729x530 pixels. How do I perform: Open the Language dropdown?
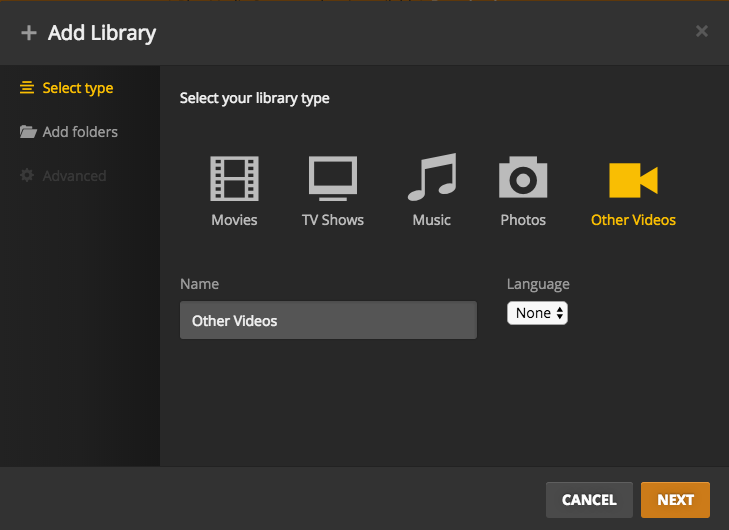[537, 313]
